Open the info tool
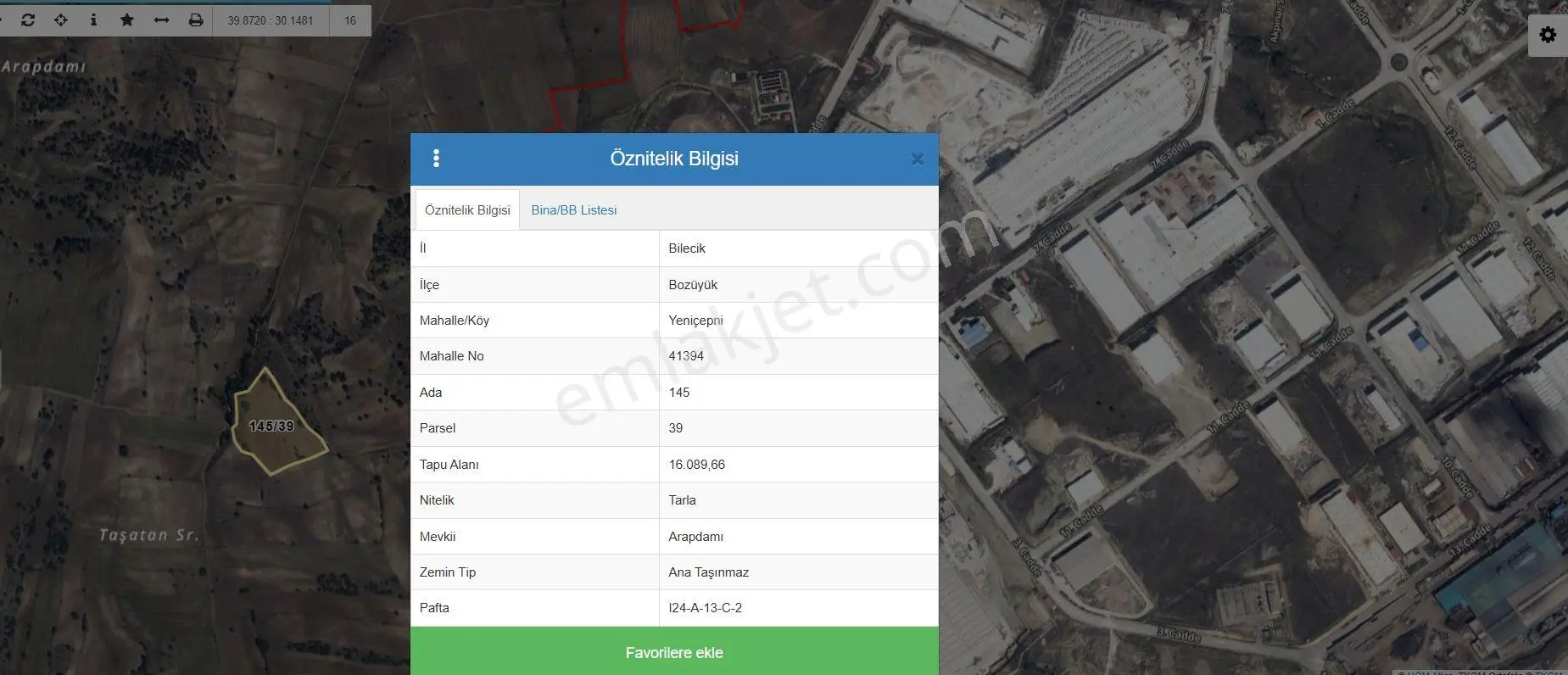1568x675 pixels. click(x=93, y=20)
